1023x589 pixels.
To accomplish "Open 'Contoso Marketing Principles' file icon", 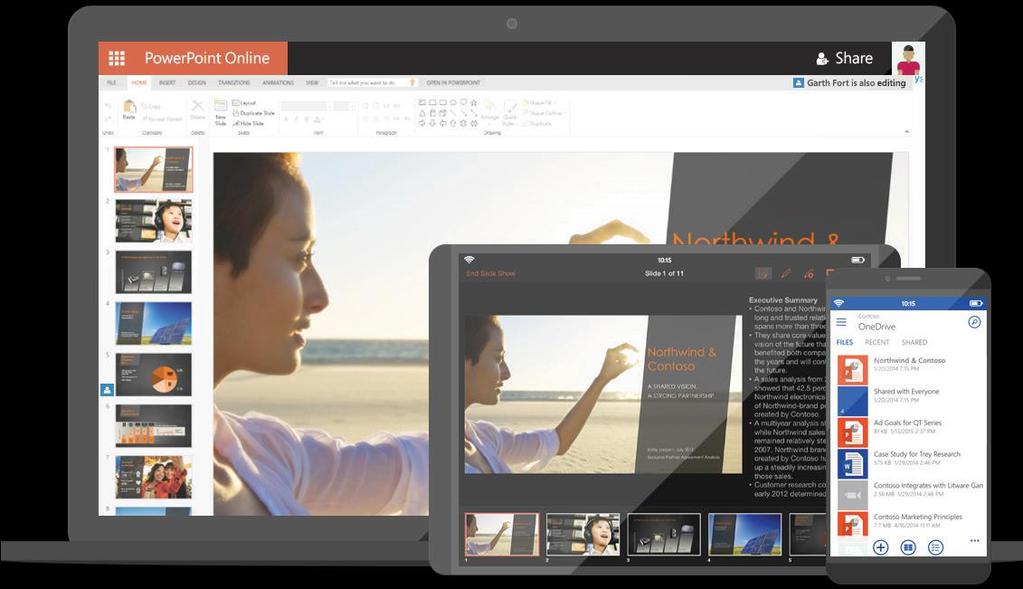I will (853, 525).
